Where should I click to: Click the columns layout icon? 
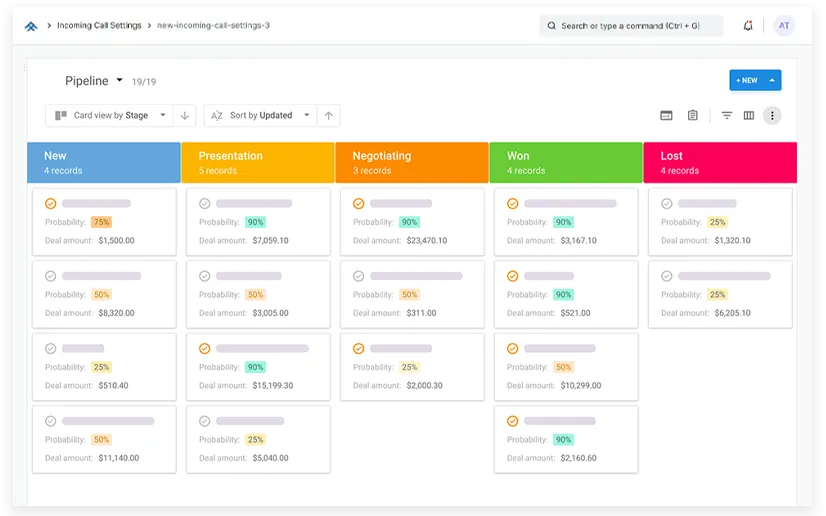click(749, 116)
